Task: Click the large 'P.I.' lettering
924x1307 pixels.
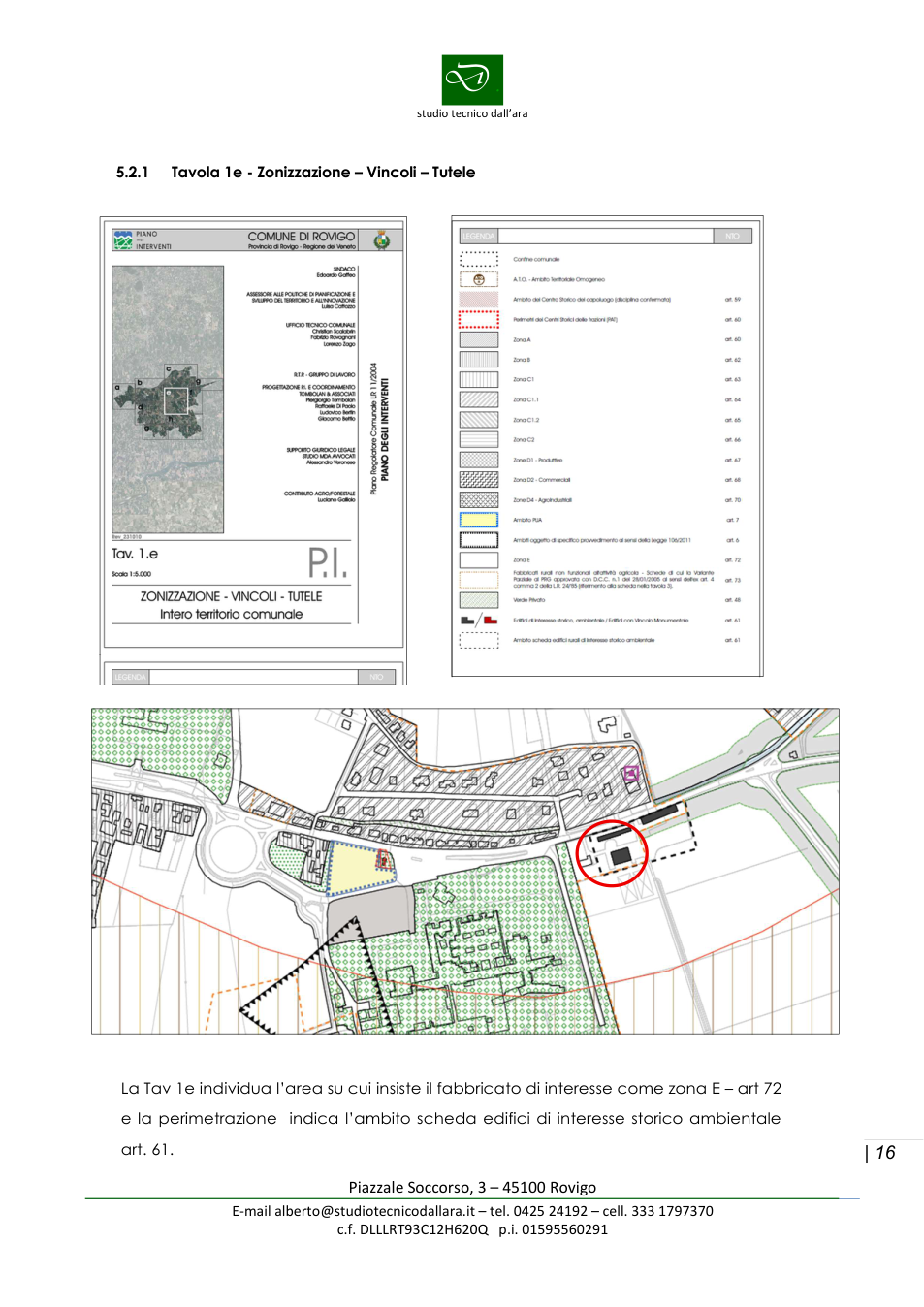Action: coord(328,562)
